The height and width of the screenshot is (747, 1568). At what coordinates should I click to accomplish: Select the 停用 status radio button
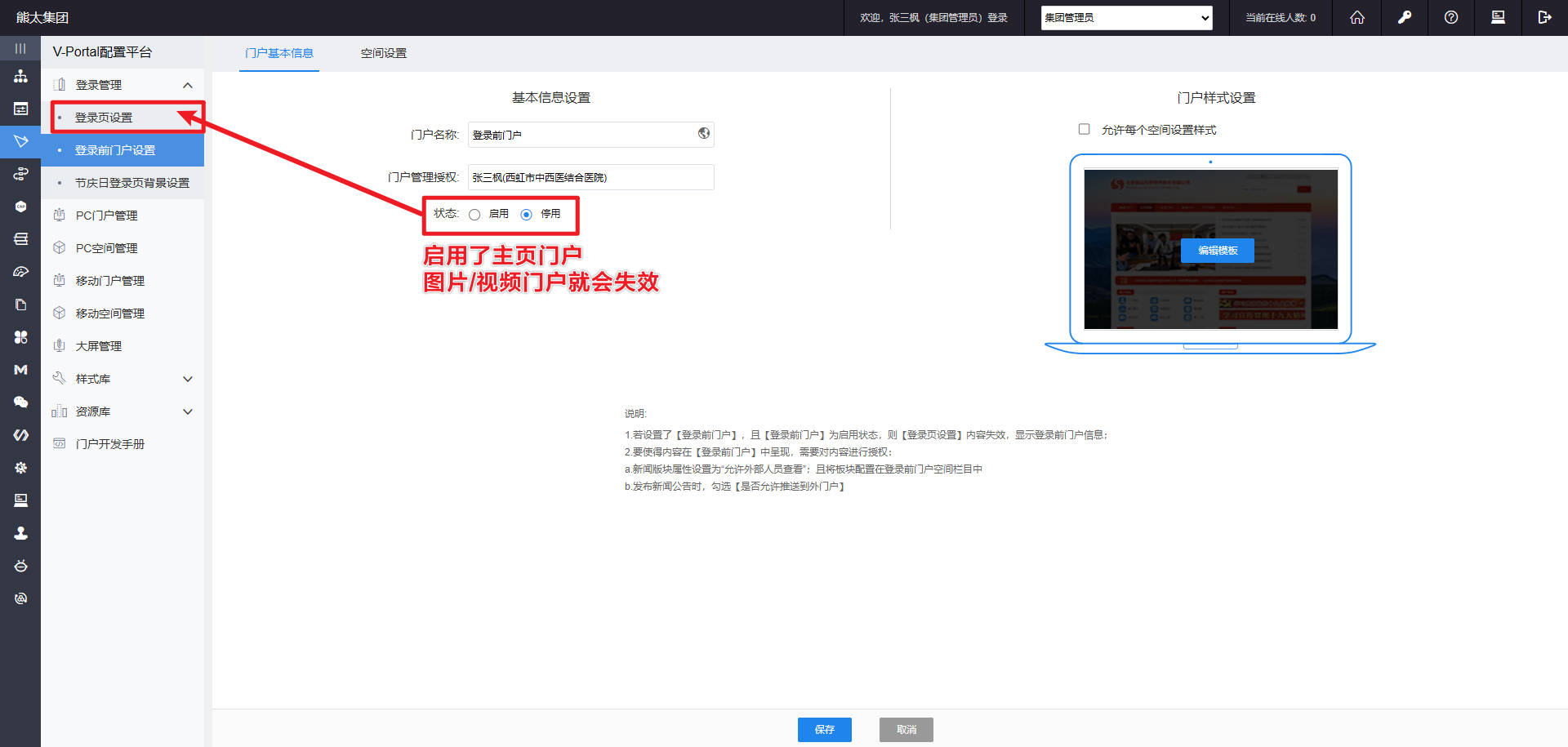(528, 214)
